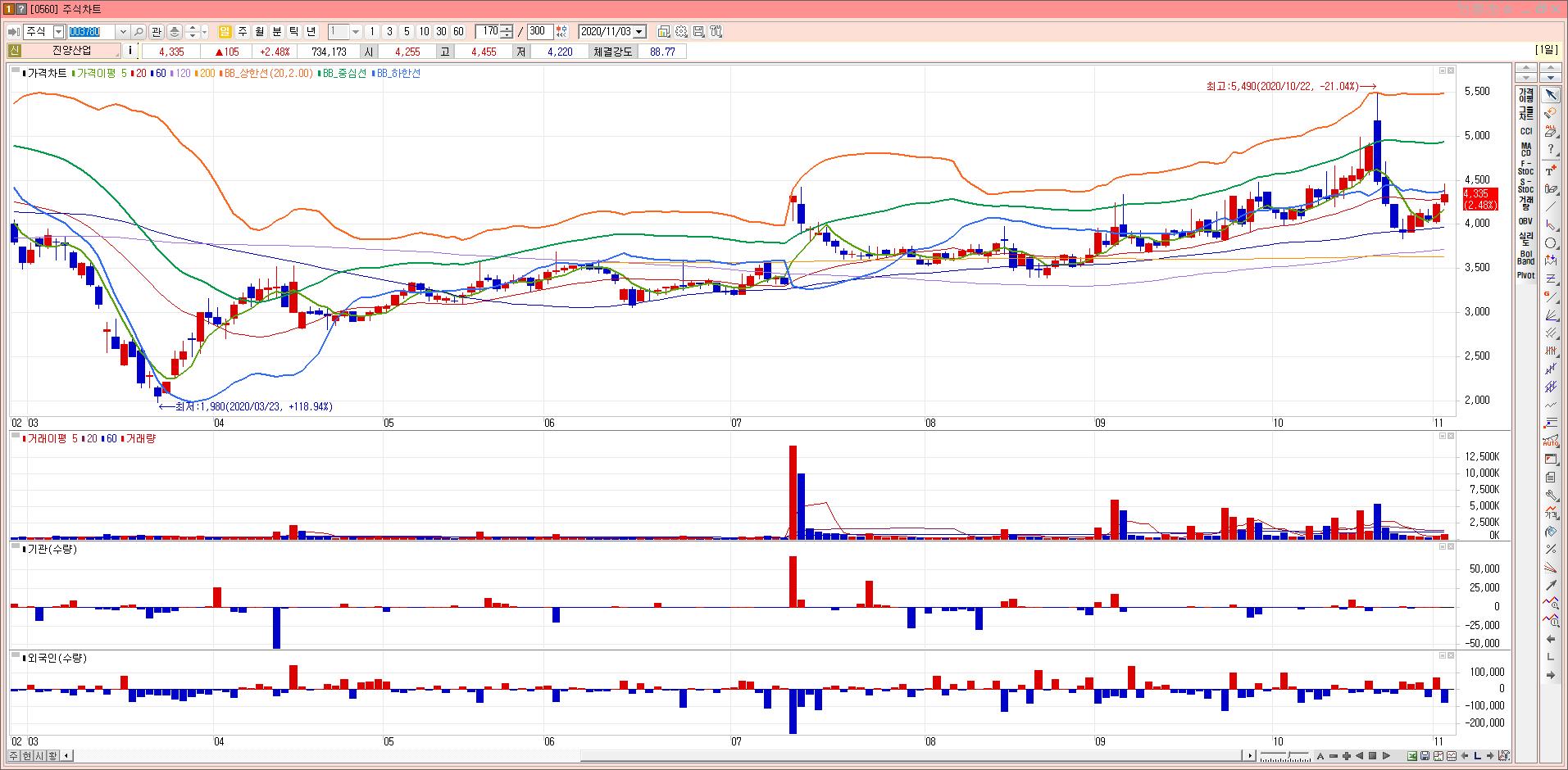Collapse the 기관(수량) pane minimize box
Viewport: 1568px width, 770px height.
tap(1443, 546)
